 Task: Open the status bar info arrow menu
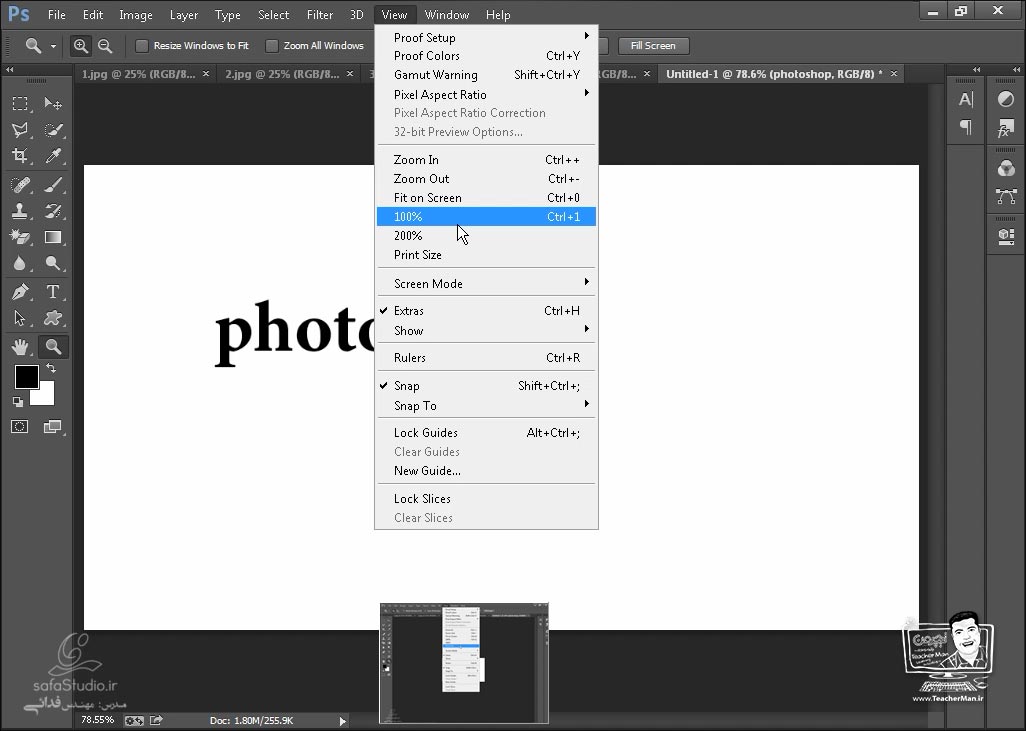[342, 721]
